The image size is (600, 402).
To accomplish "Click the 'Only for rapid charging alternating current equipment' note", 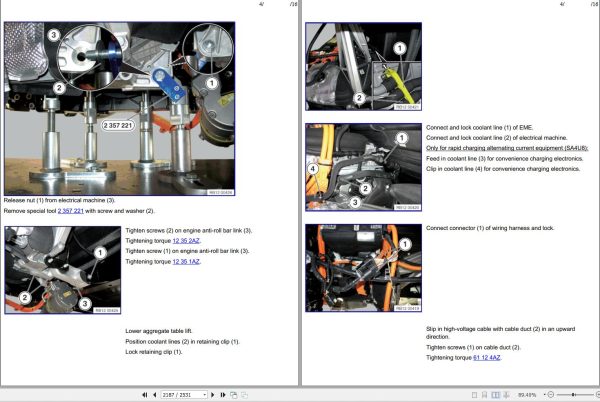I will click(507, 148).
